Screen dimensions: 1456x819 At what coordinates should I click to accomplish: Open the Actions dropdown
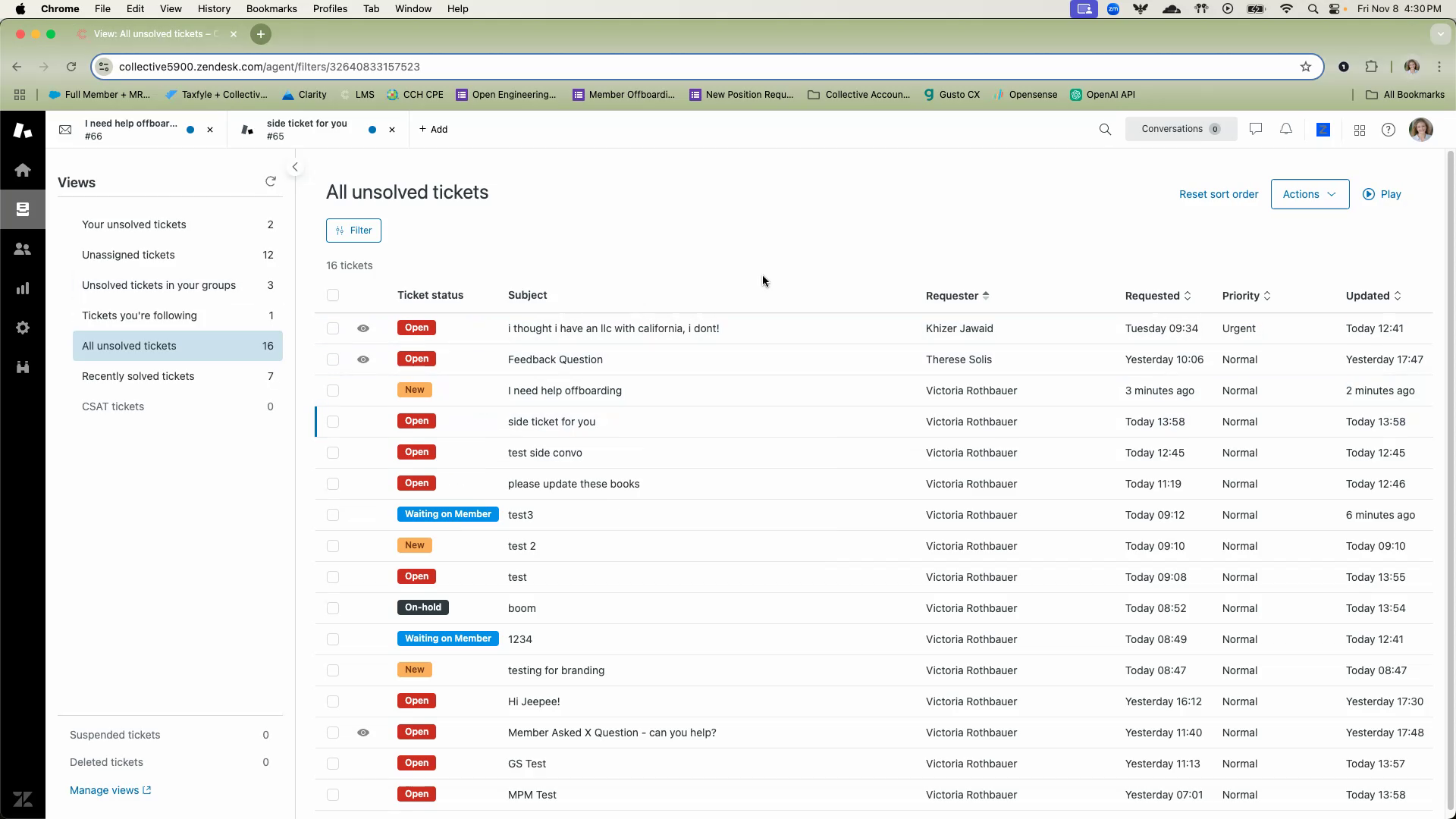(1309, 194)
